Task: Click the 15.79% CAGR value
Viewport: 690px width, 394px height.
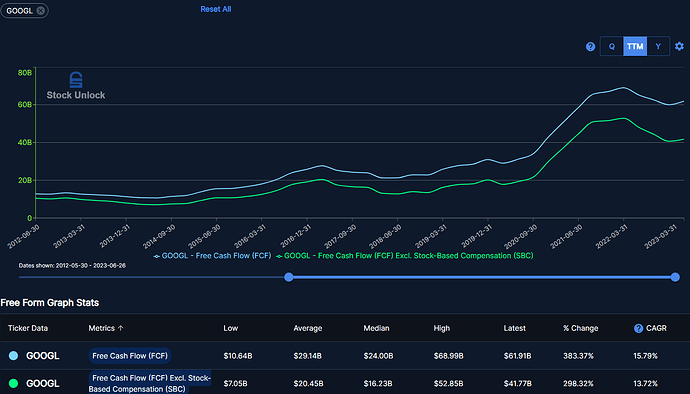Action: tap(646, 356)
